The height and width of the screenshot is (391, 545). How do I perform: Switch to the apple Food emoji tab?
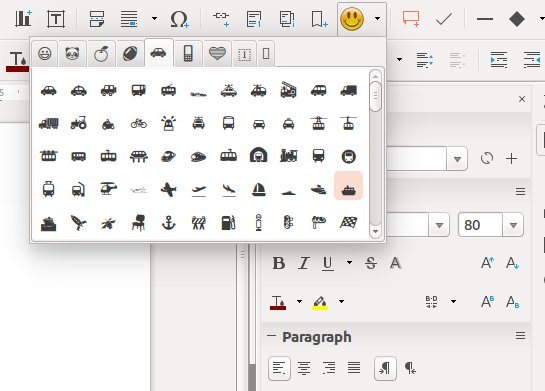(101, 54)
